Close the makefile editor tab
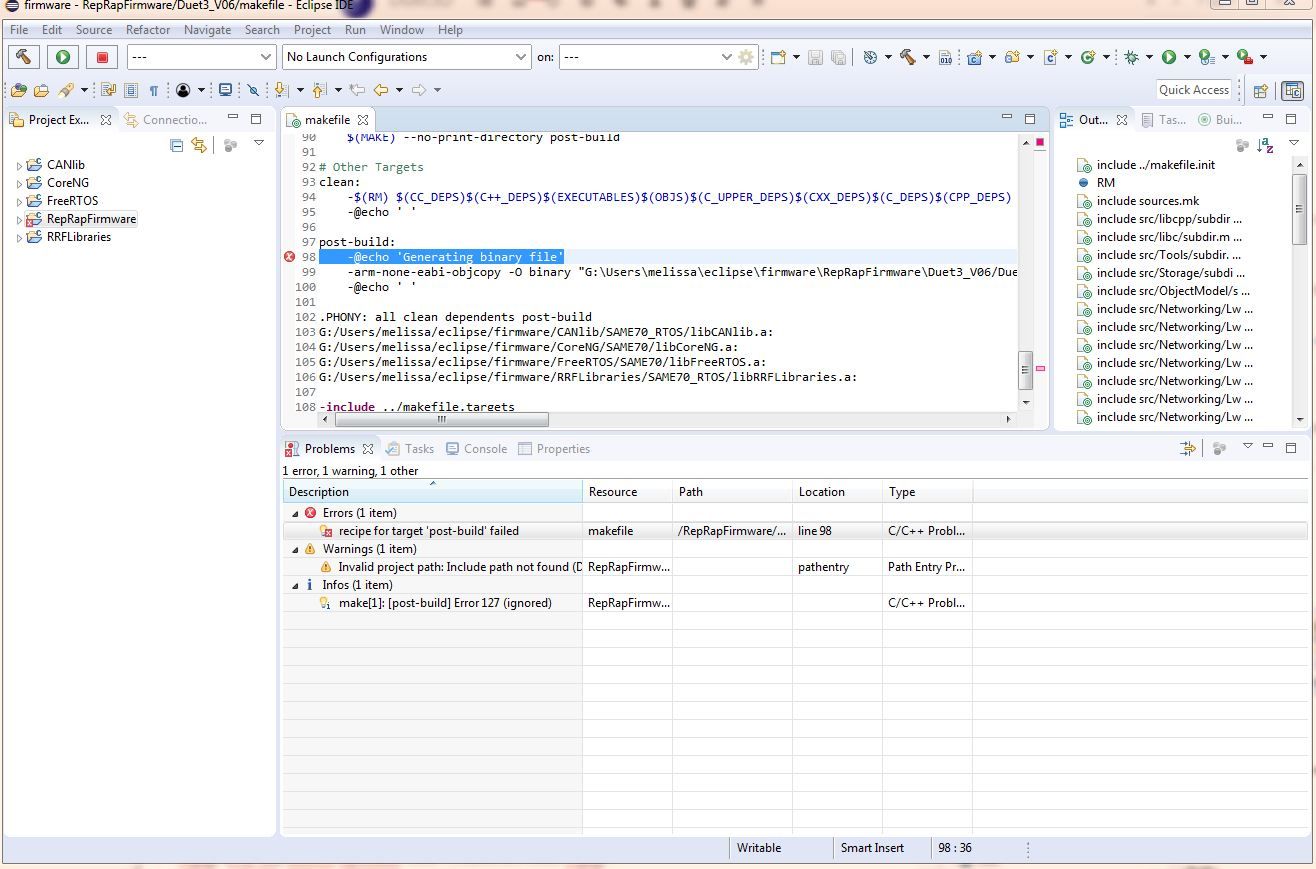Viewport: 1316px width, 869px height. click(364, 120)
